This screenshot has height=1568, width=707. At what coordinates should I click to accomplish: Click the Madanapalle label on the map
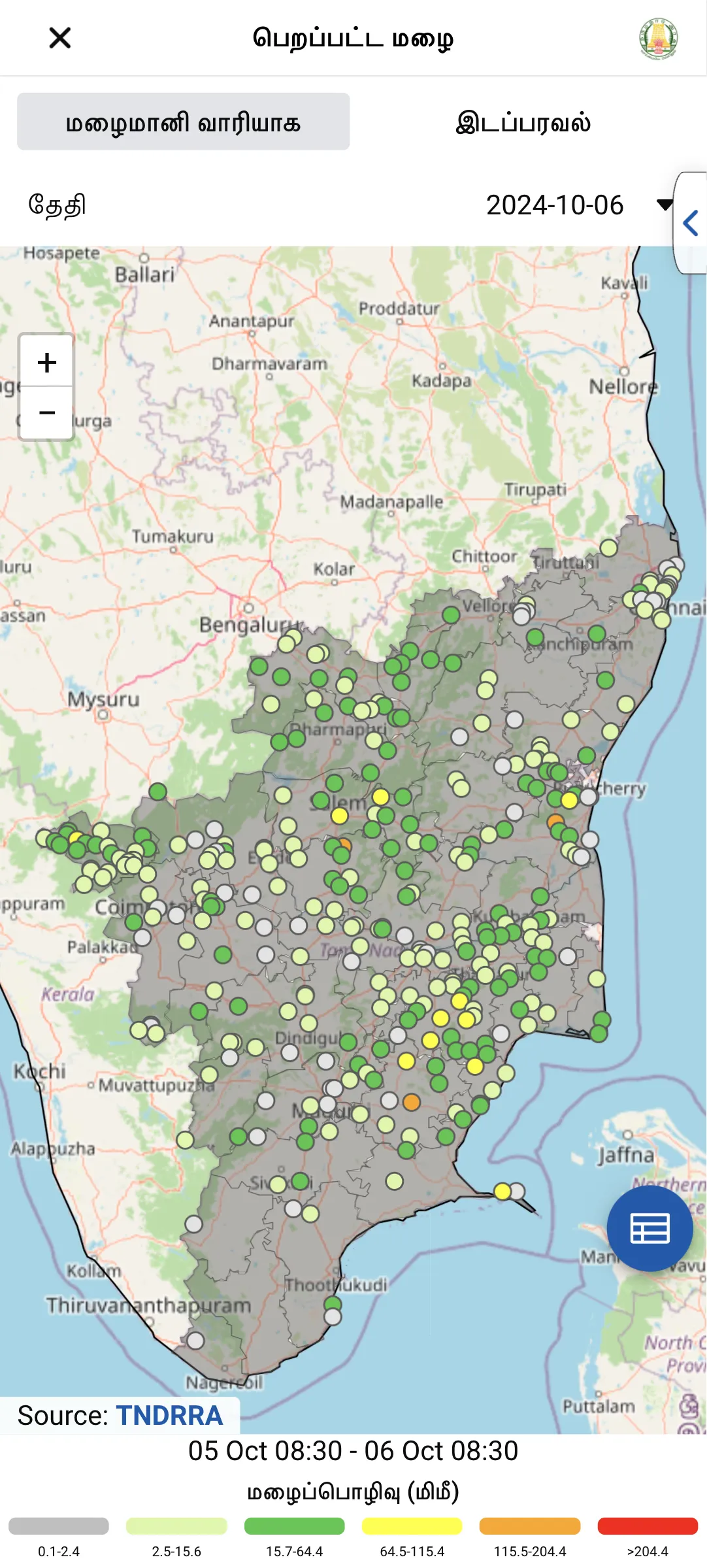point(391,502)
